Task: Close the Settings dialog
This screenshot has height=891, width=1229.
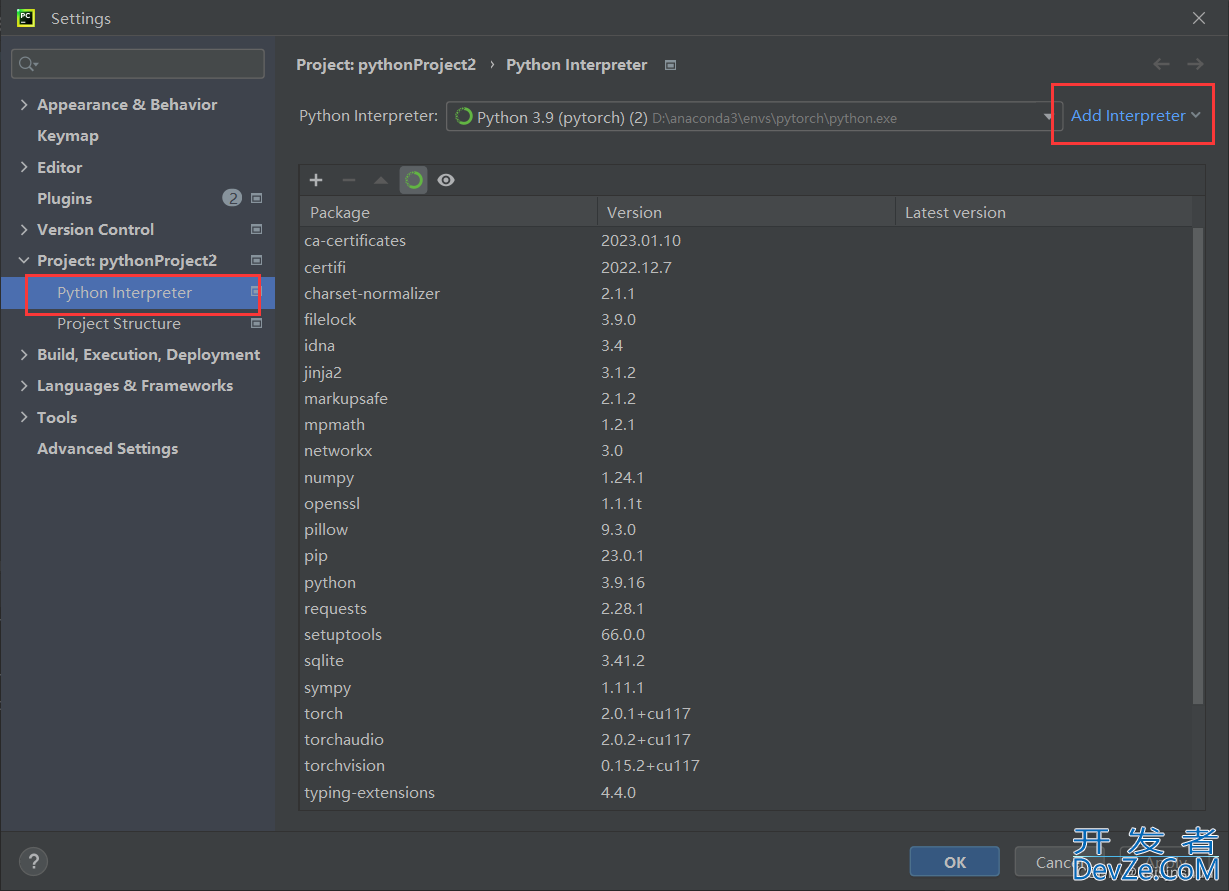Action: (x=1199, y=18)
